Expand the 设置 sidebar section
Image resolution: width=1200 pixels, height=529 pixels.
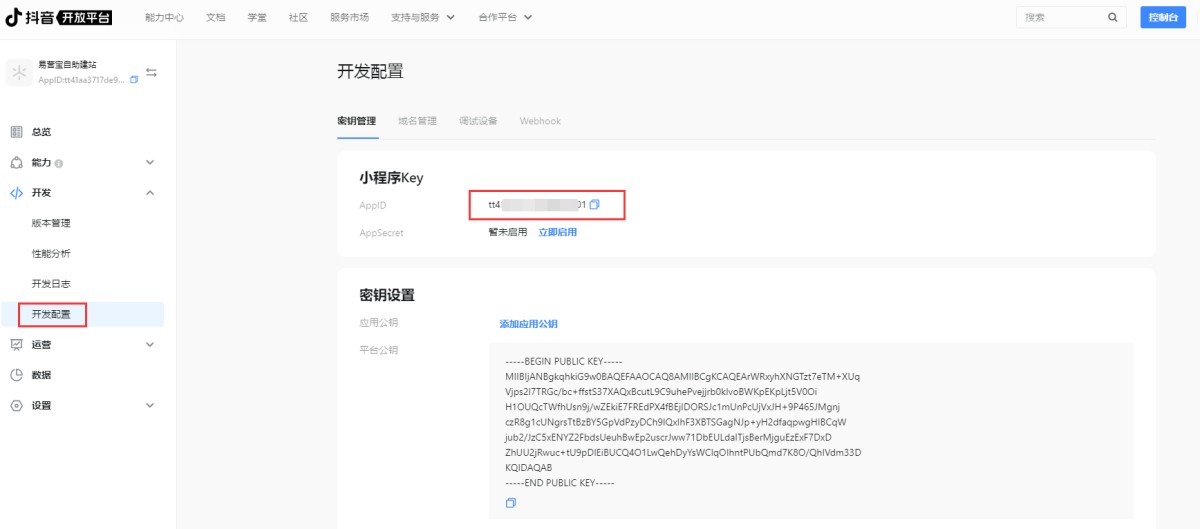(x=150, y=406)
